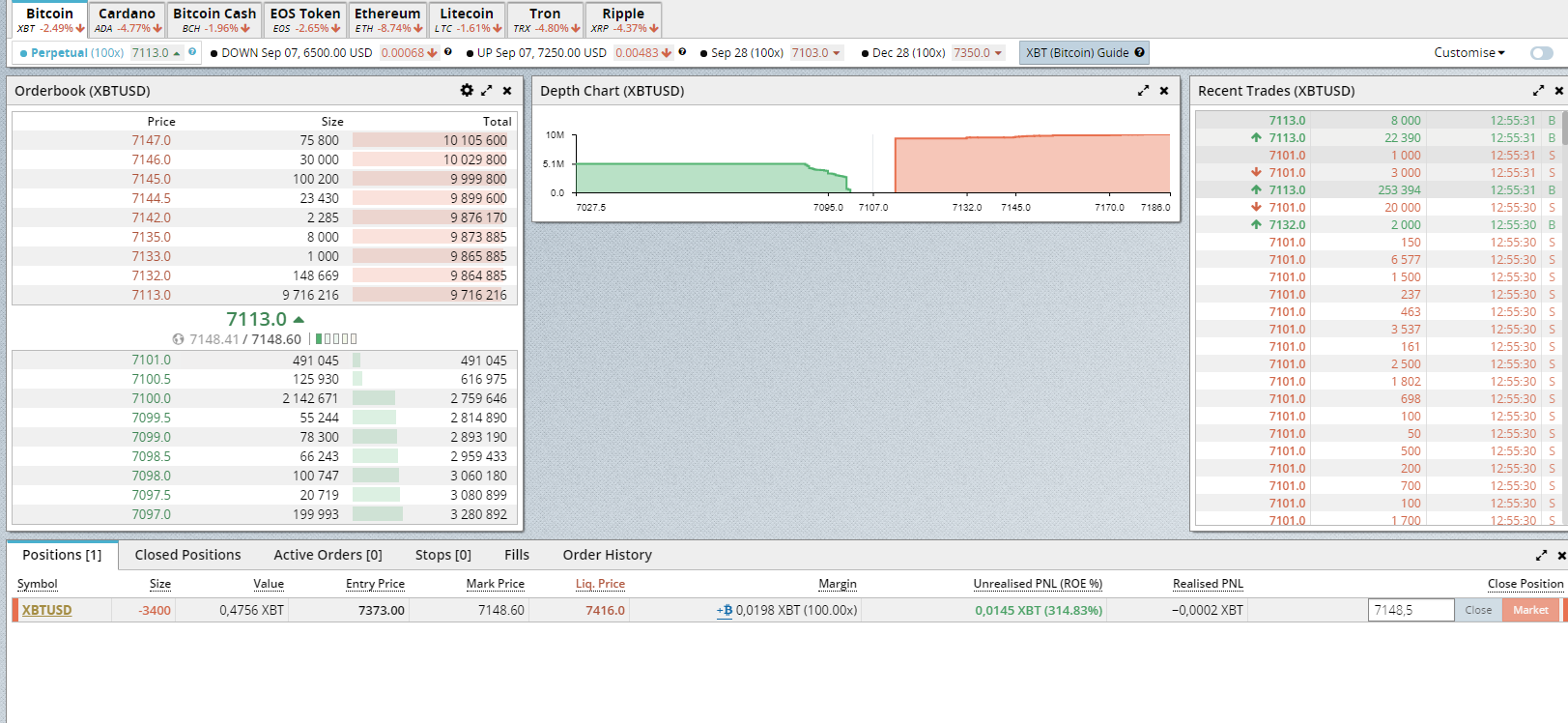This screenshot has width=1568, height=723.
Task: Click the Unrealised PNL (ROE %) header
Action: click(1038, 584)
